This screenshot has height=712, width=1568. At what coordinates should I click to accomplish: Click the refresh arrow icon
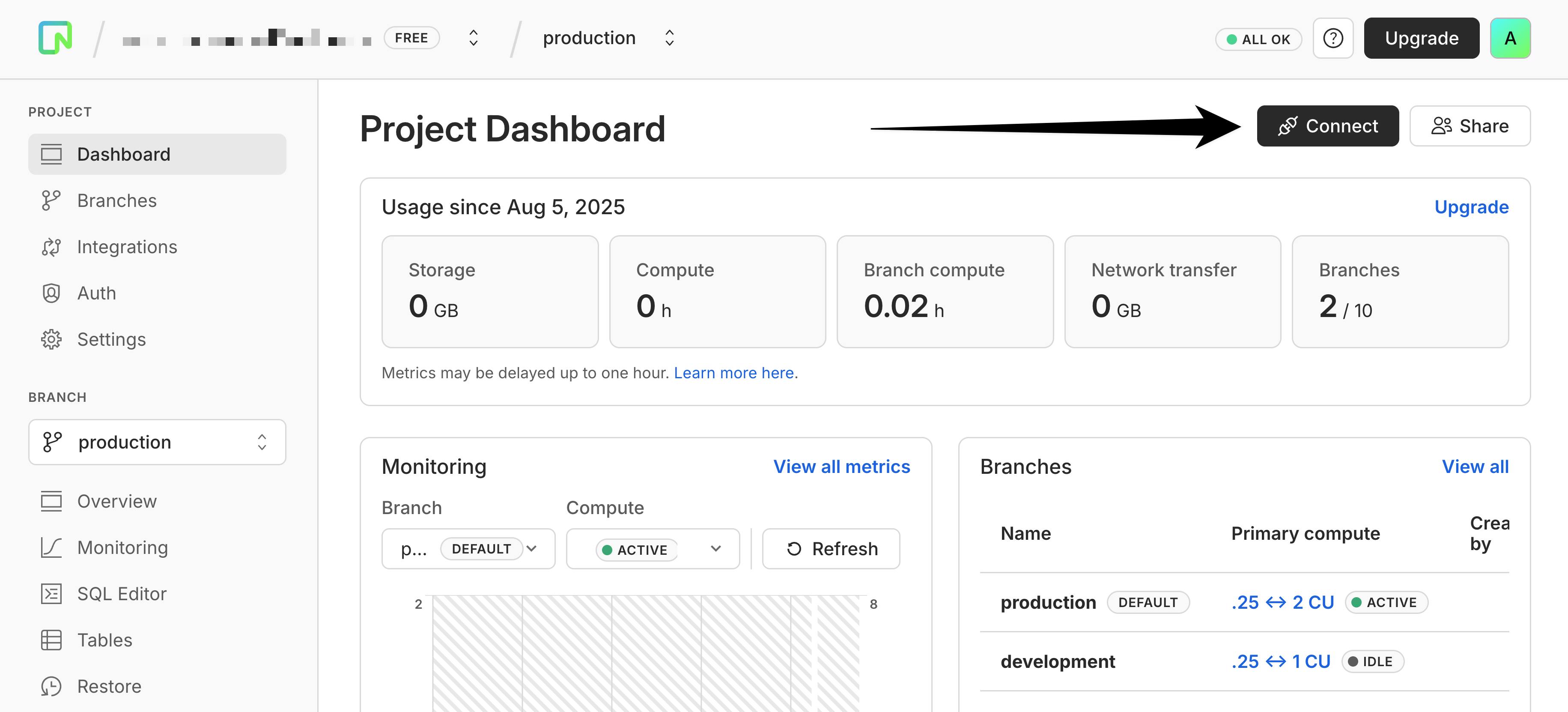(x=794, y=549)
